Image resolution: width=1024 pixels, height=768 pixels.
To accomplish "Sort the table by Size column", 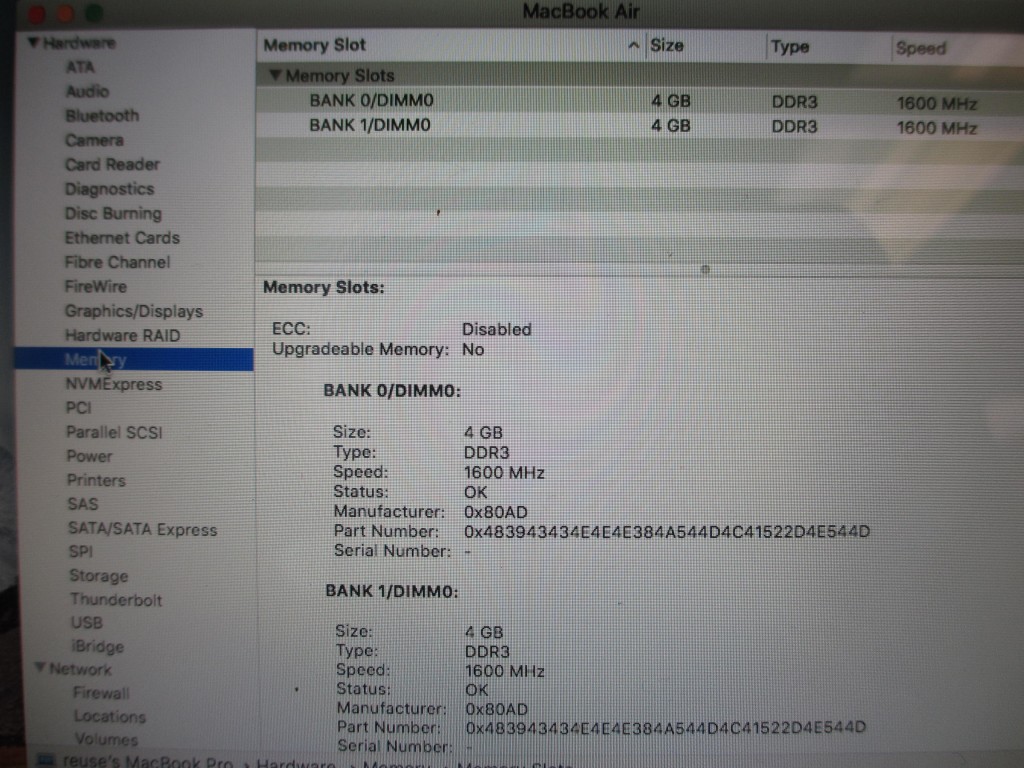I will pyautogui.click(x=667, y=46).
